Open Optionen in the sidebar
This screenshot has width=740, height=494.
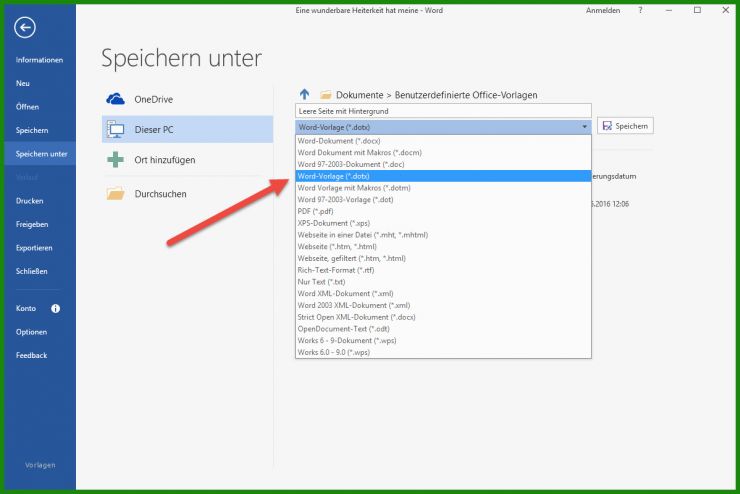31,332
